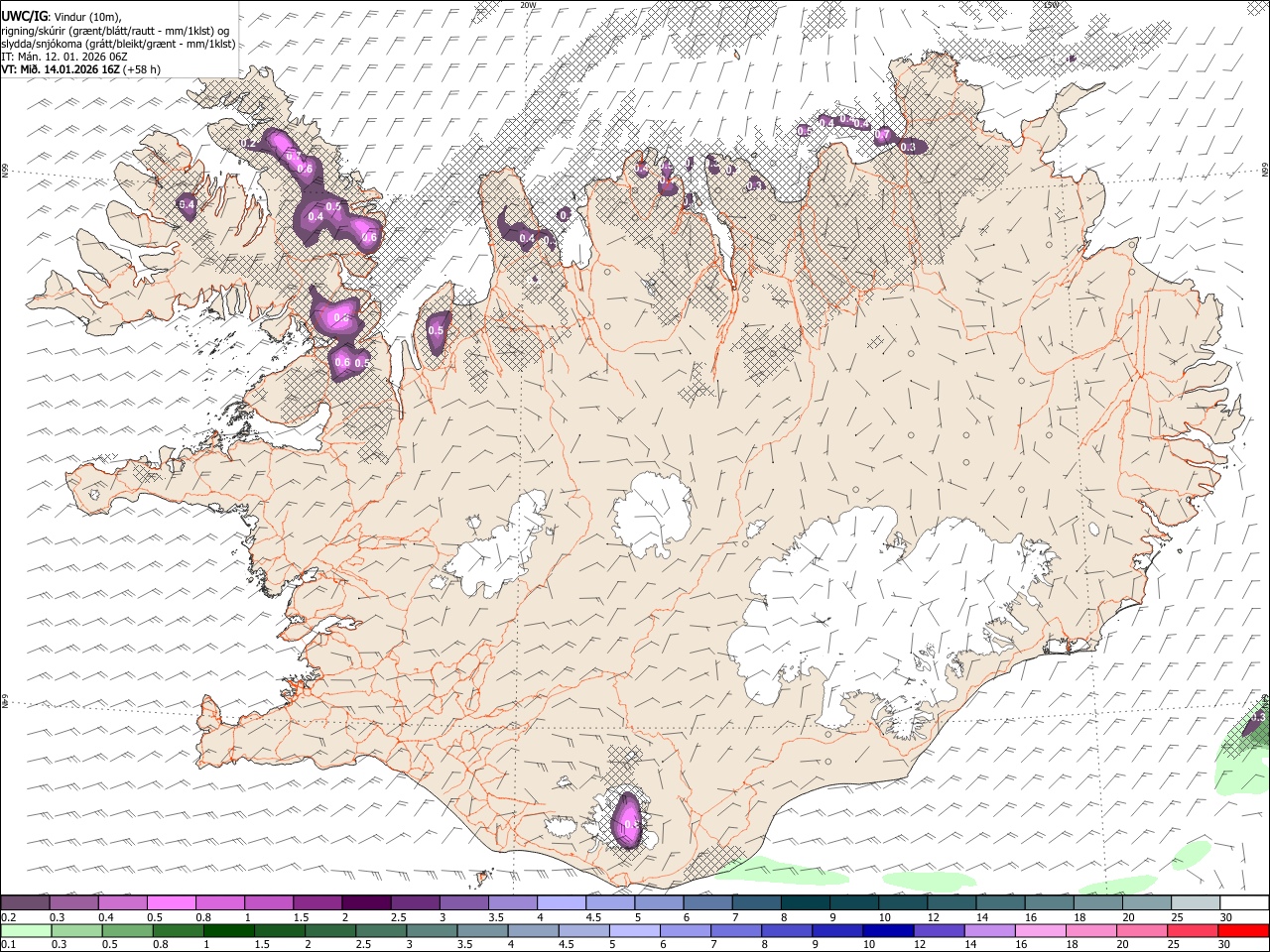Screen dimensions: 1270x952
Task: Click the 'slydda/snjókoma' legend description line
Action: click(x=119, y=44)
